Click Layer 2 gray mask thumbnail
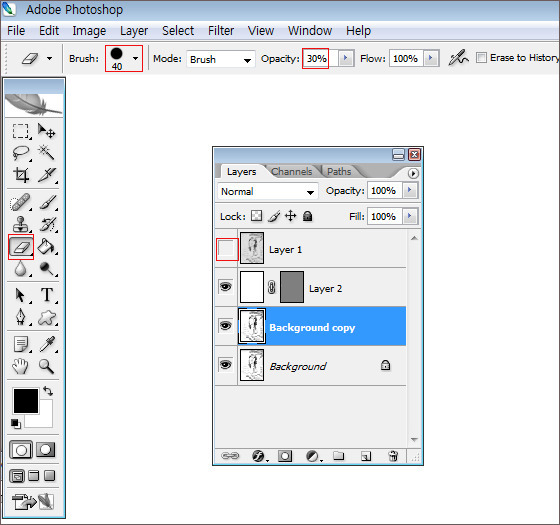 (292, 287)
